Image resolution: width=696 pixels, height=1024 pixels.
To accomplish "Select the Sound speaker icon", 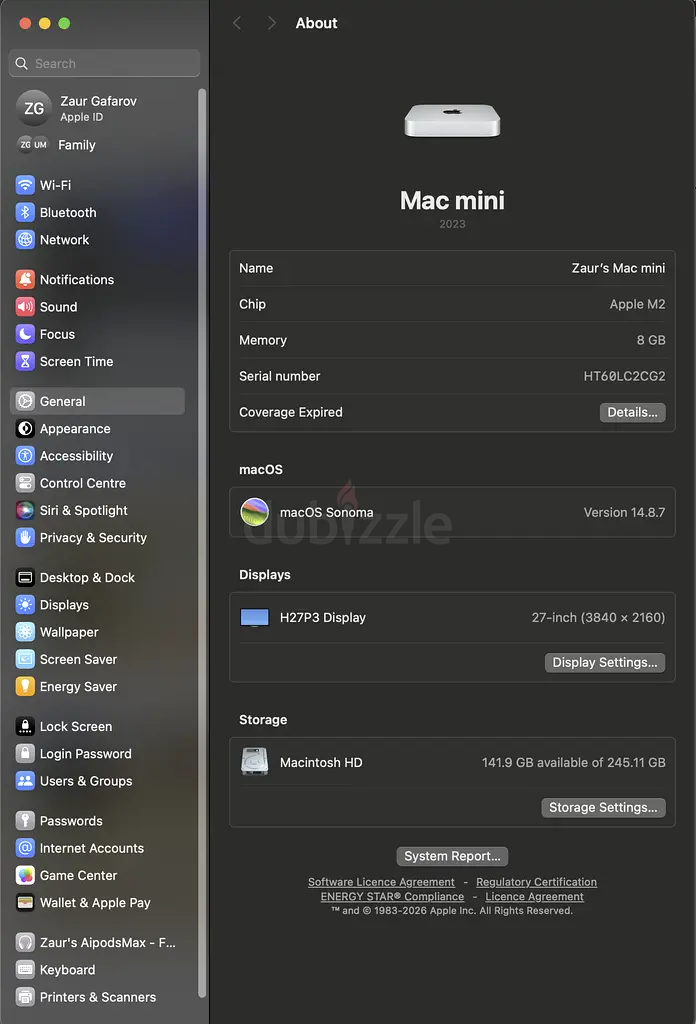I will coord(25,307).
